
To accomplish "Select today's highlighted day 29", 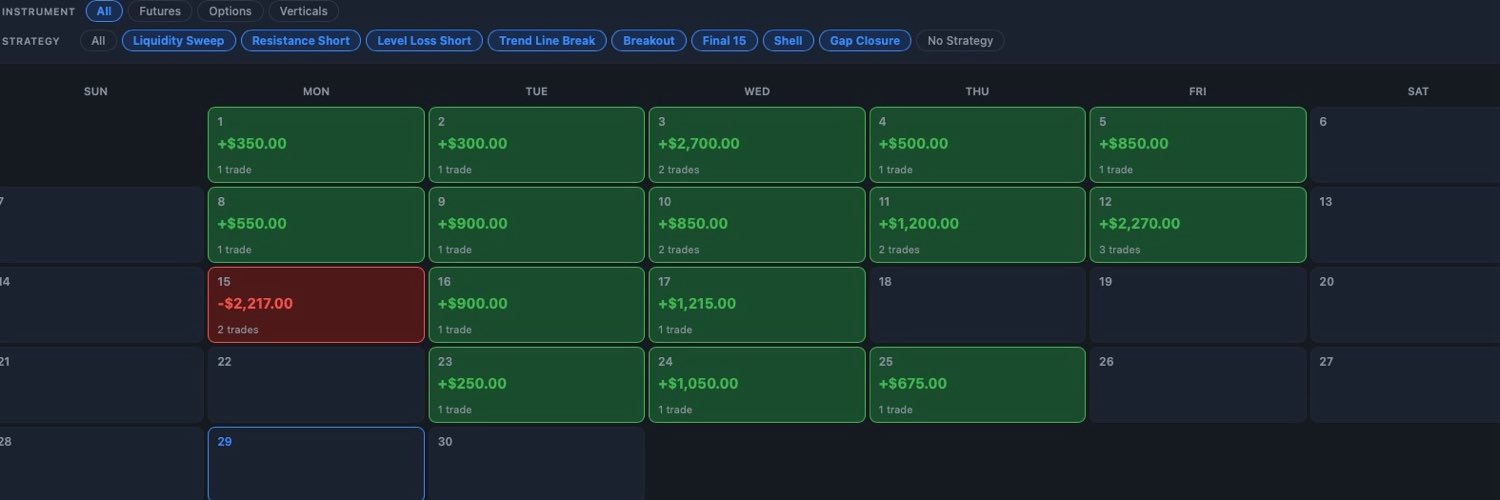I will 316,463.
